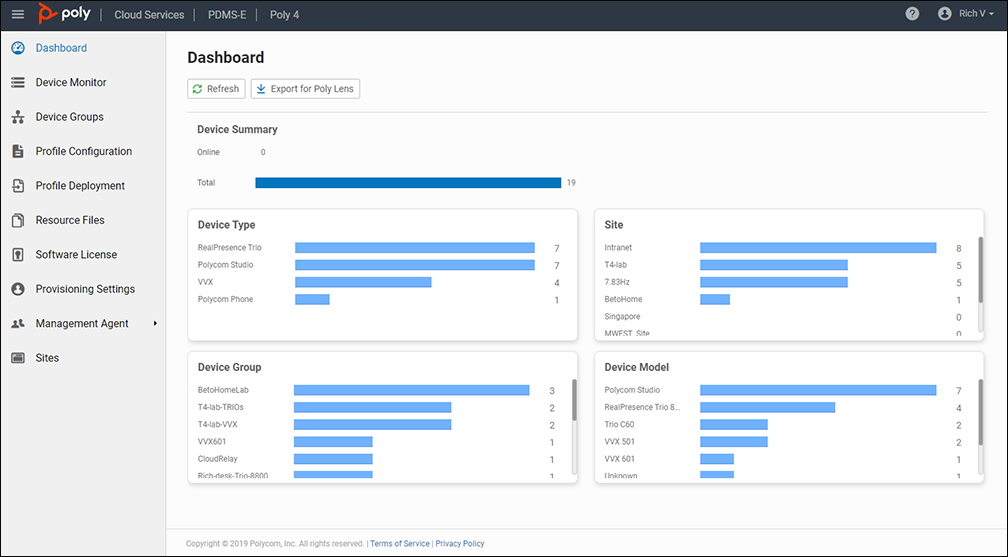Expand the Management Agent submenu arrow
1008x557 pixels.
155,324
